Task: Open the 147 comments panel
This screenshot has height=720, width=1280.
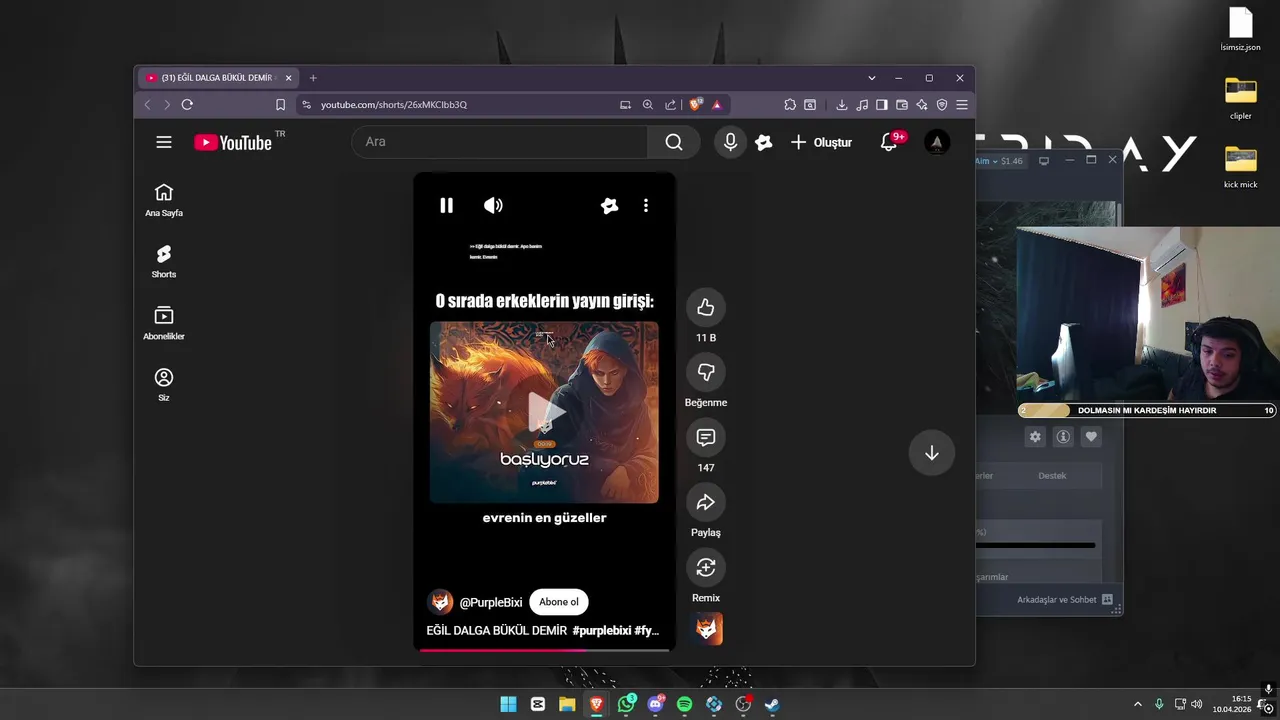Action: (706, 437)
